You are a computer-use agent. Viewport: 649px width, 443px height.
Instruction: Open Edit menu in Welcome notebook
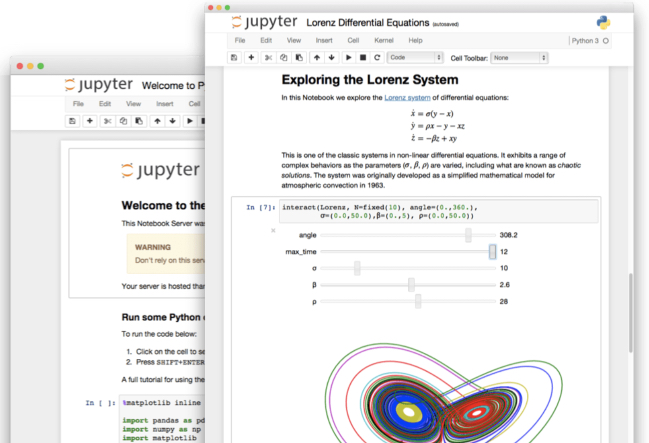click(x=105, y=104)
